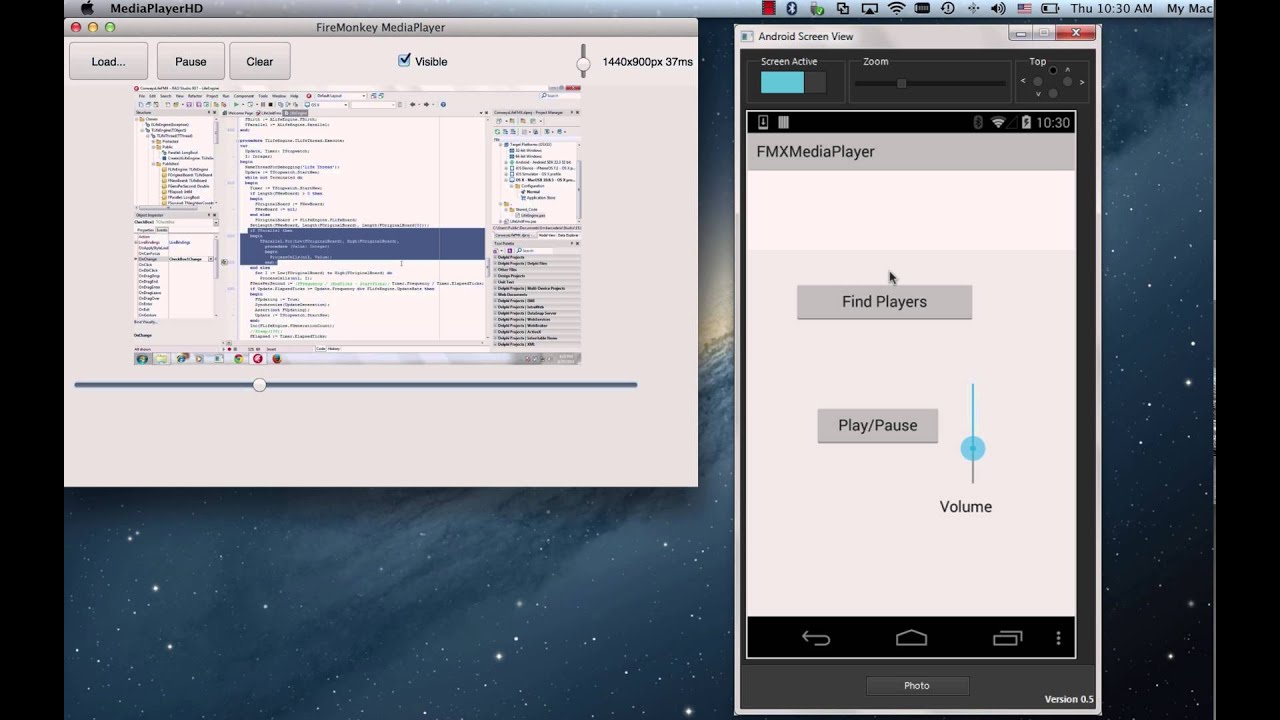Click the Version 0.5 label

point(1069,699)
